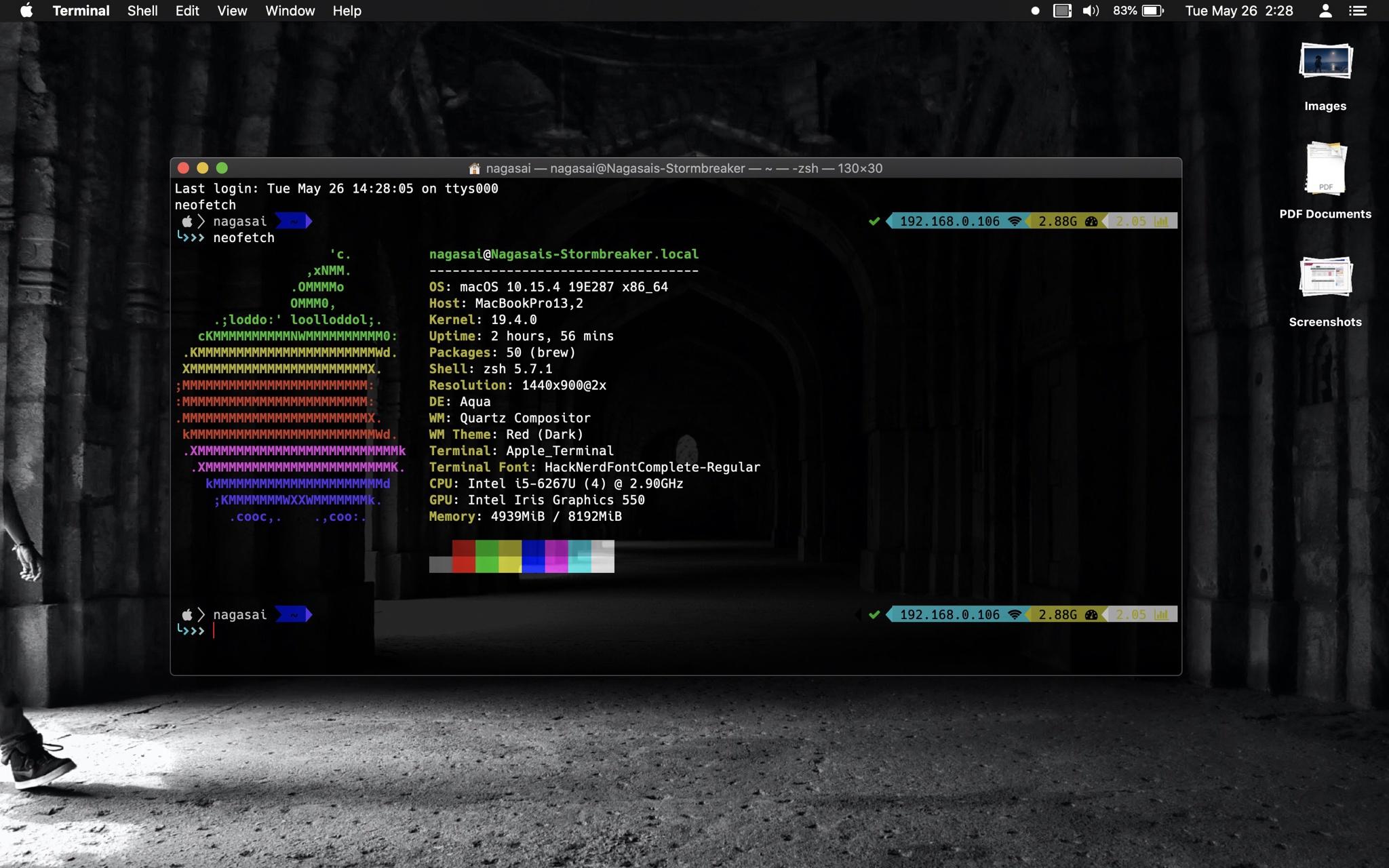
Task: Minimize the Terminal window with the yellow button
Action: tap(202, 167)
